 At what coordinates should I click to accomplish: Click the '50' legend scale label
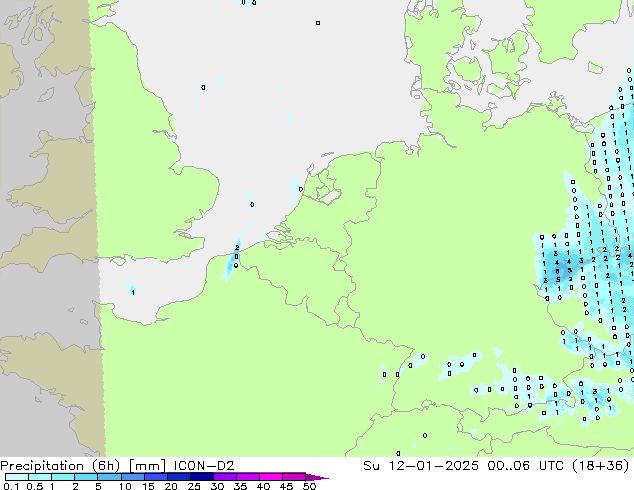point(309,486)
